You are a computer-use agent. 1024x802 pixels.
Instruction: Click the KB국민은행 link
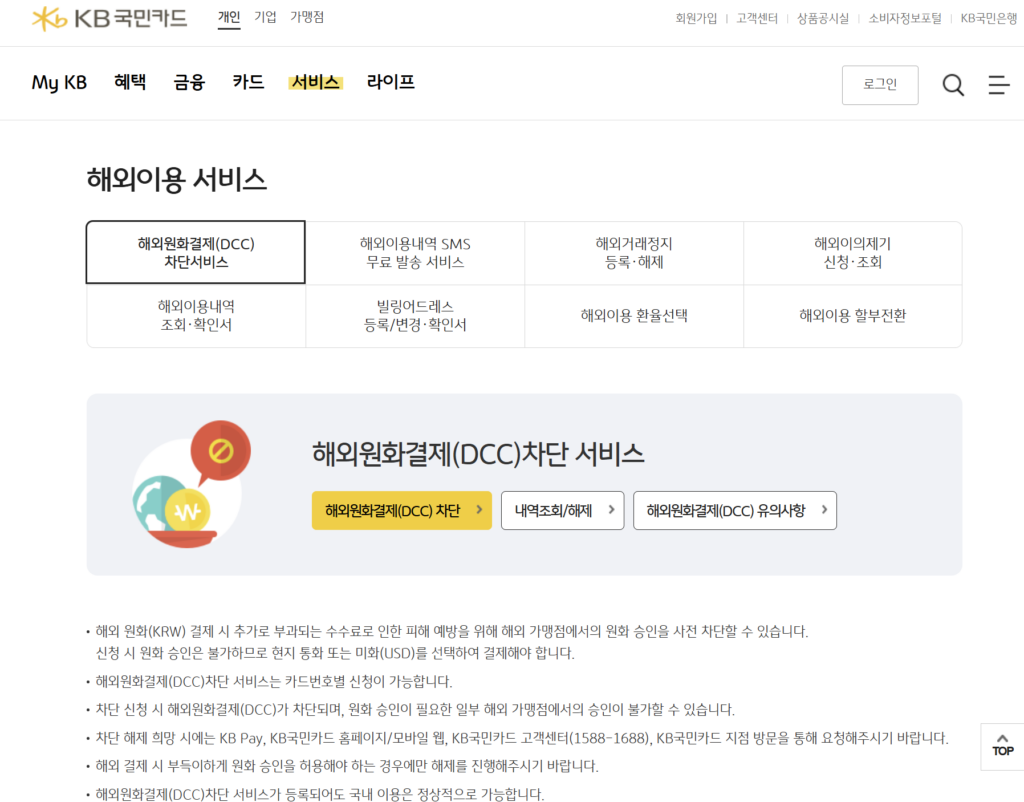(989, 18)
